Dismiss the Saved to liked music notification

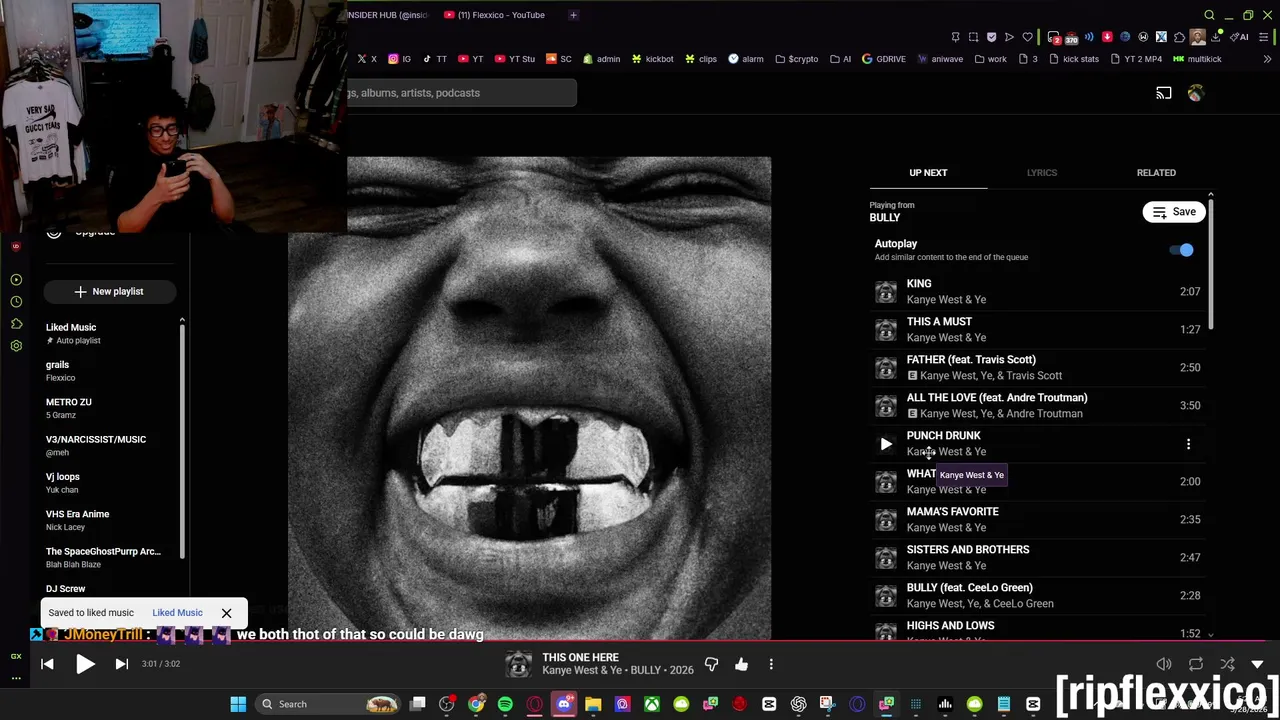point(226,613)
